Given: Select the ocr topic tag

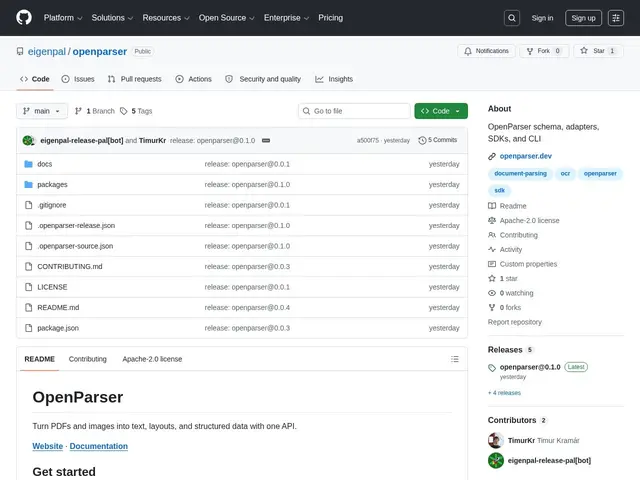Looking at the screenshot, I should (565, 173).
